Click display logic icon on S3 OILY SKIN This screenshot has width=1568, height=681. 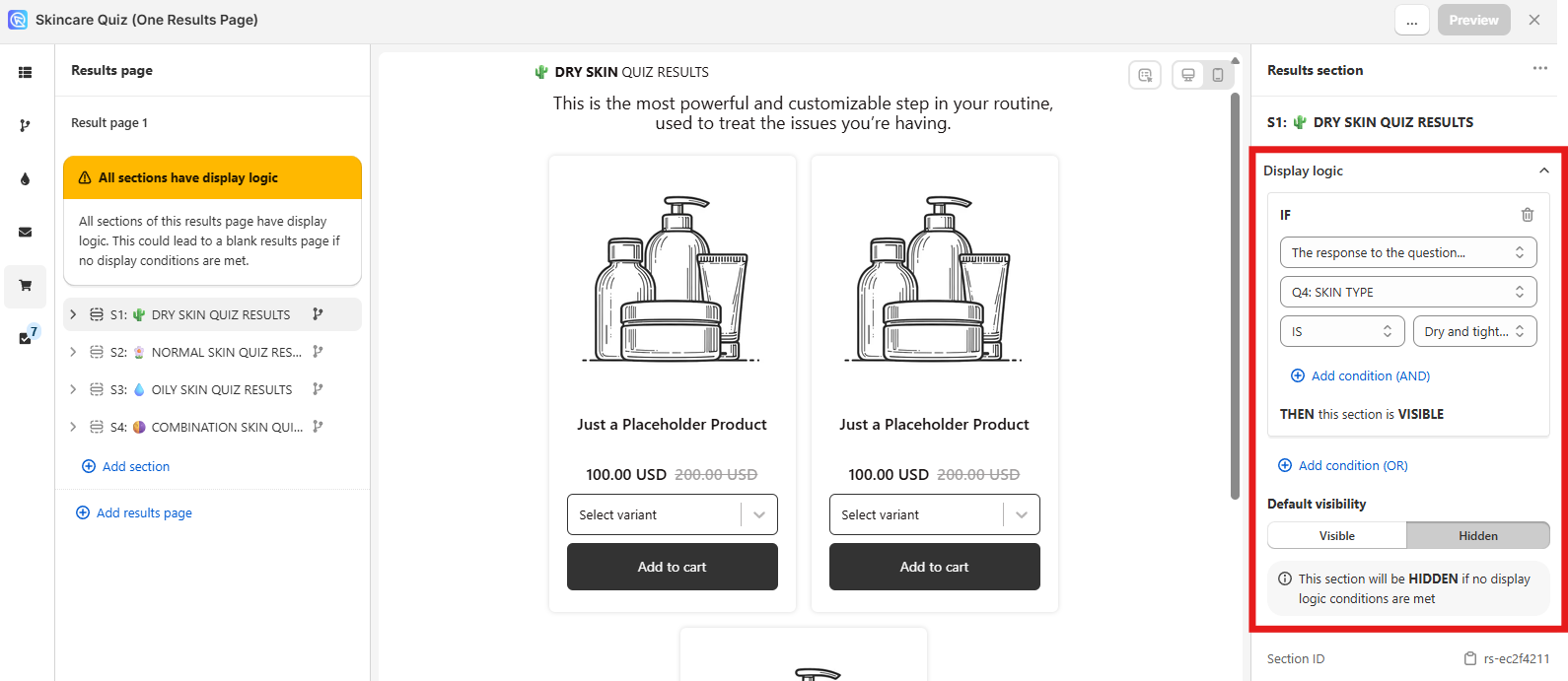pos(318,389)
